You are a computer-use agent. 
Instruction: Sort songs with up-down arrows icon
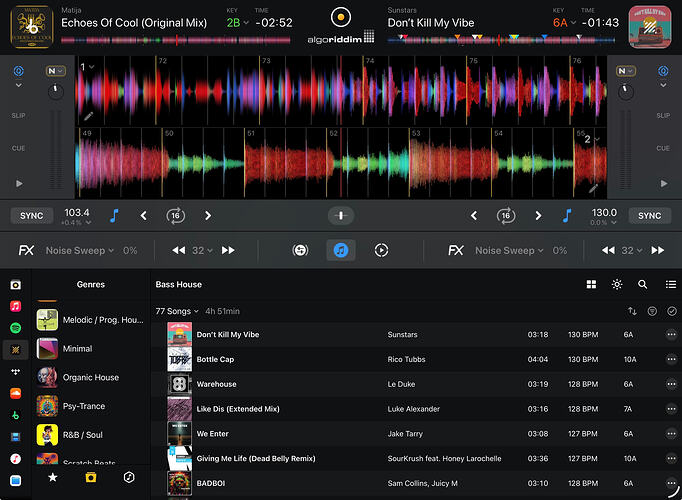pos(632,311)
